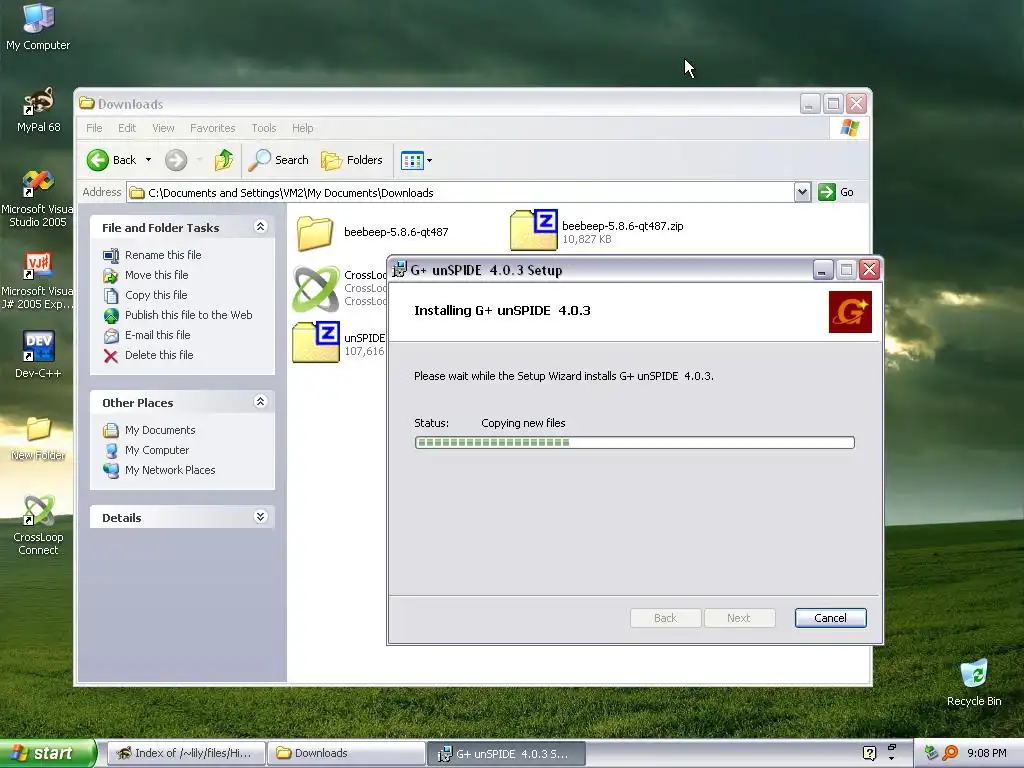
Task: Click Copy this file
Action: pyautogui.click(x=145, y=295)
